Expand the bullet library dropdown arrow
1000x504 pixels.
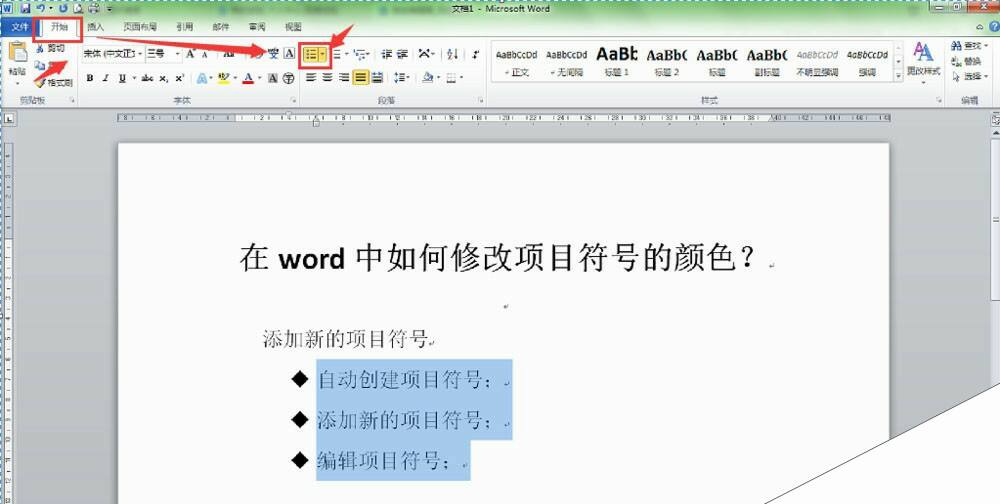(x=323, y=55)
